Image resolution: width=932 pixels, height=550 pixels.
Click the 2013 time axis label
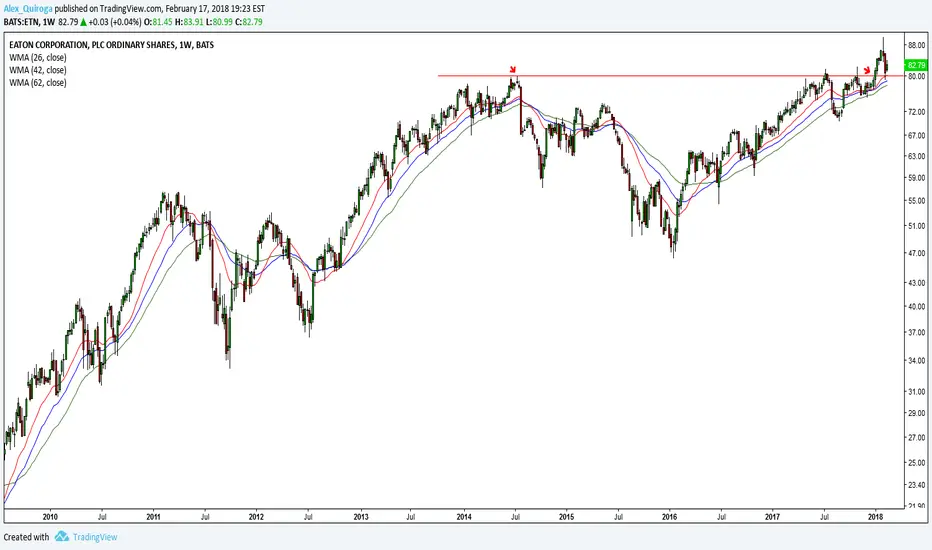point(361,517)
